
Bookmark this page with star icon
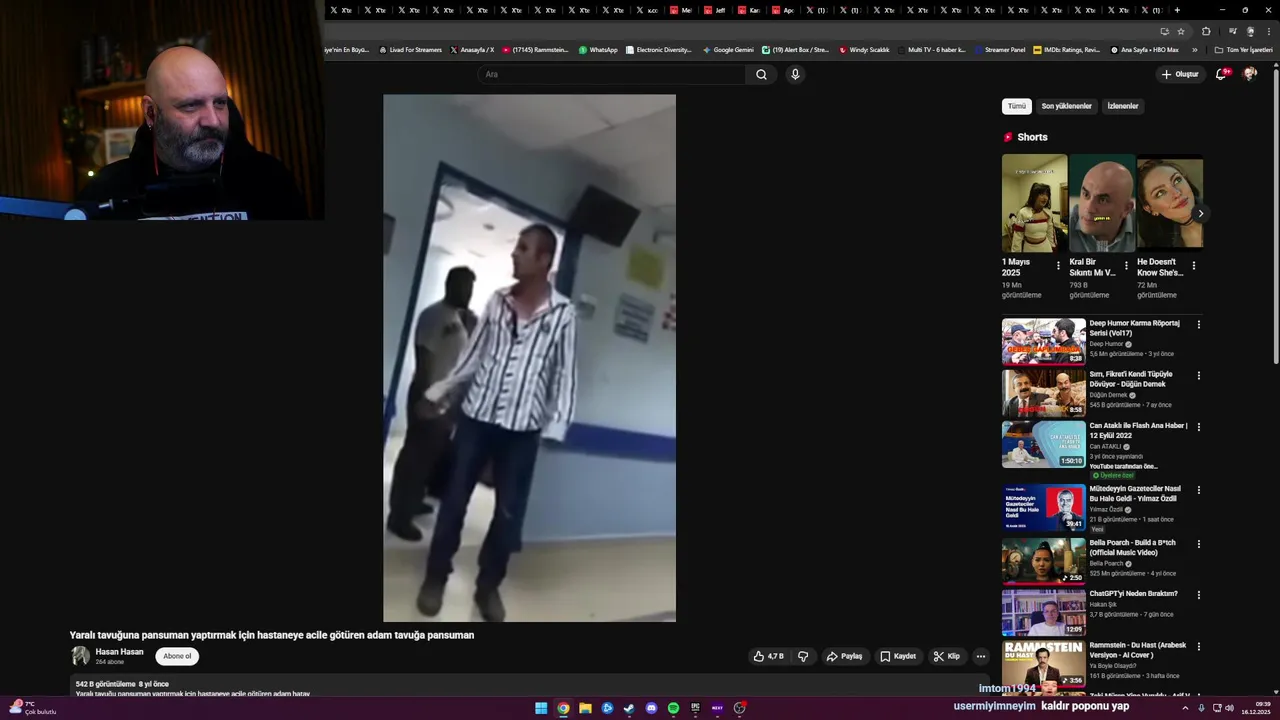(1181, 31)
